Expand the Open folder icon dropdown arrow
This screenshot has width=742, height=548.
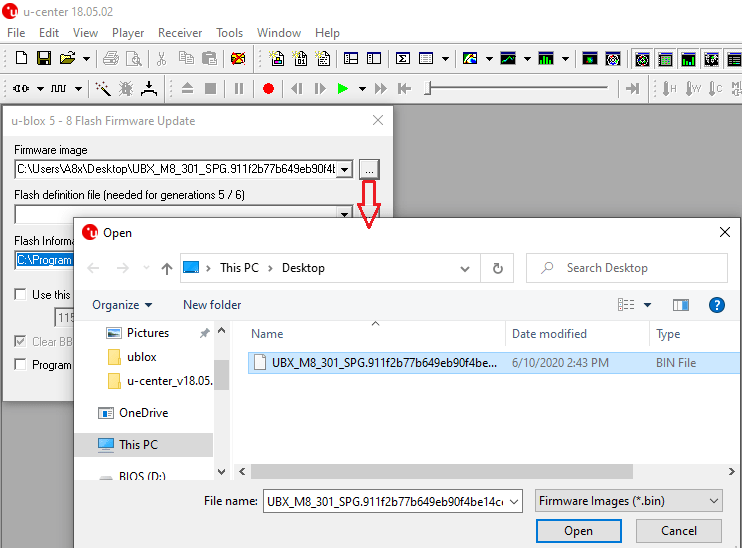(86, 59)
